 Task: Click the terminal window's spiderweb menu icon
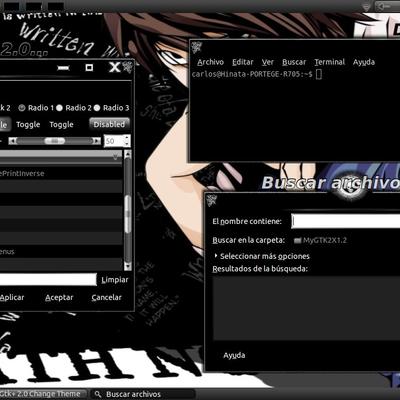pyautogui.click(x=196, y=48)
